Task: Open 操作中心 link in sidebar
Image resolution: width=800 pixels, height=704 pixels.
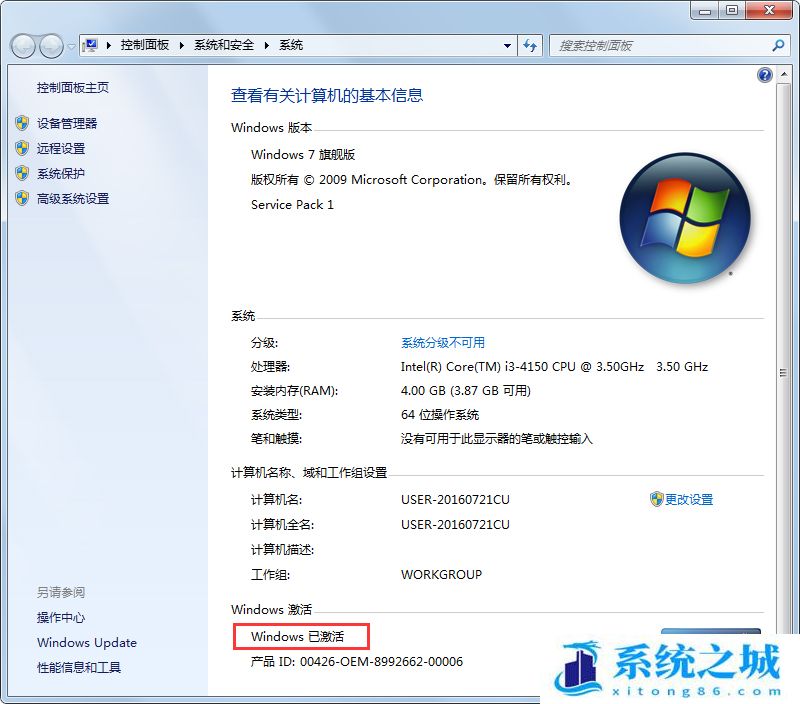Action: pyautogui.click(x=61, y=618)
